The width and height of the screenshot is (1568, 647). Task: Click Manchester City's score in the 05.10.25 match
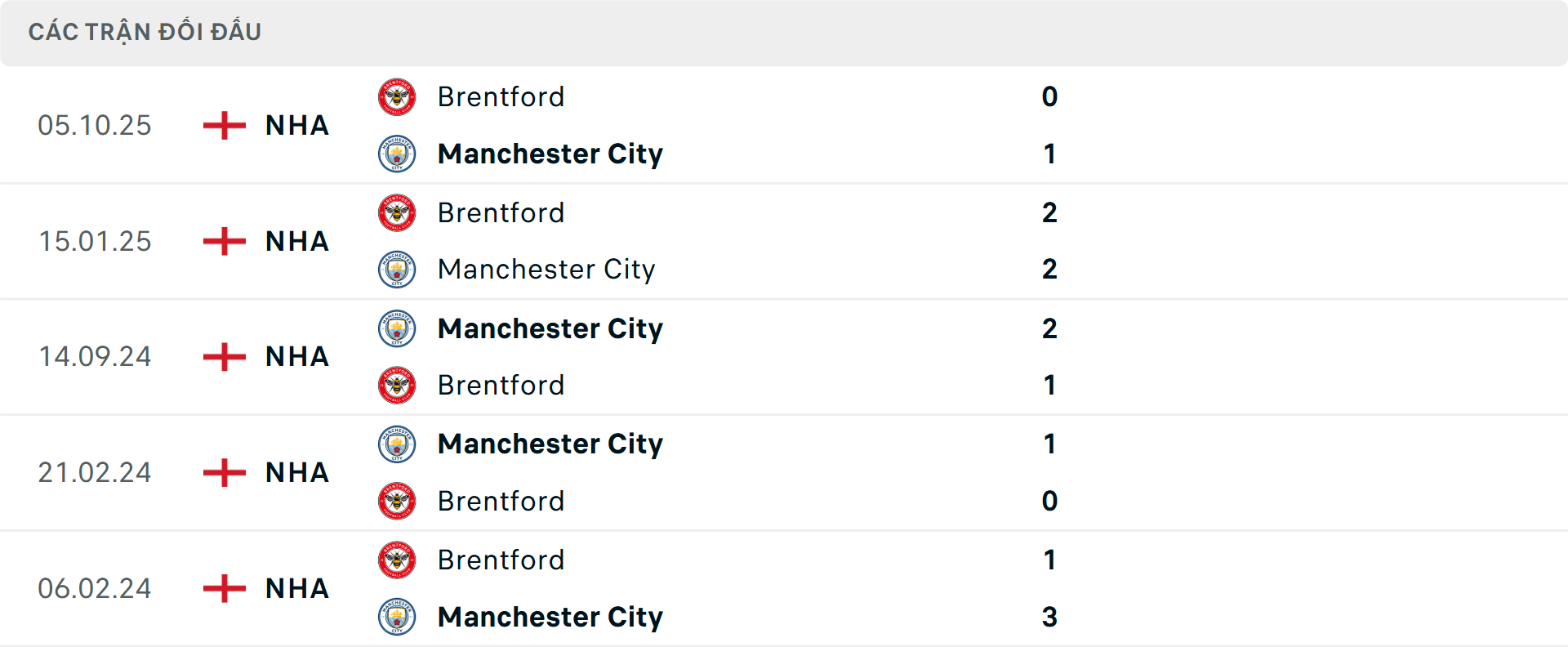point(1050,154)
